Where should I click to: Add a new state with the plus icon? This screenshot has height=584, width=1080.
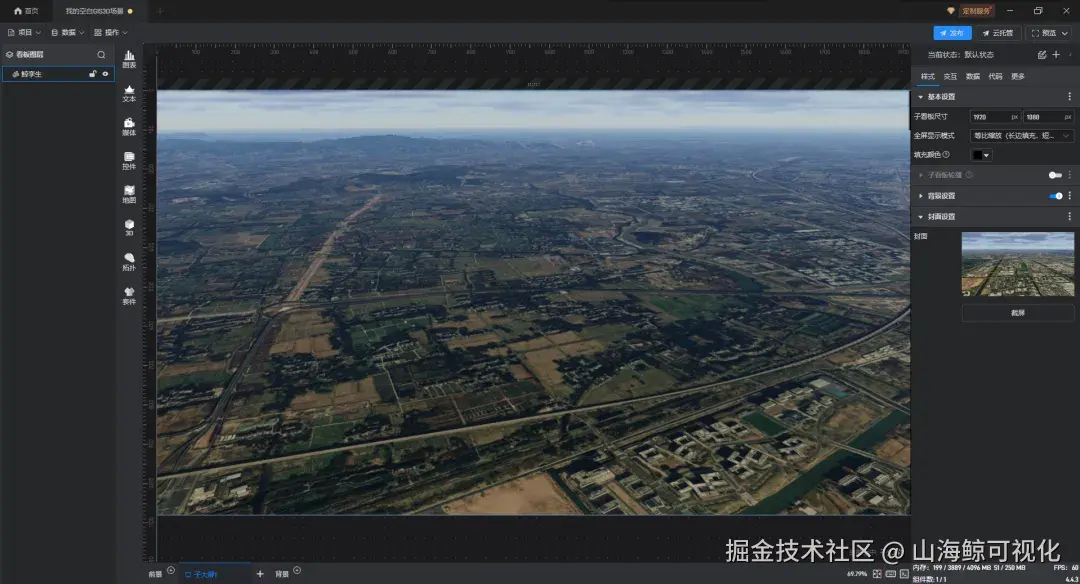(x=1056, y=54)
